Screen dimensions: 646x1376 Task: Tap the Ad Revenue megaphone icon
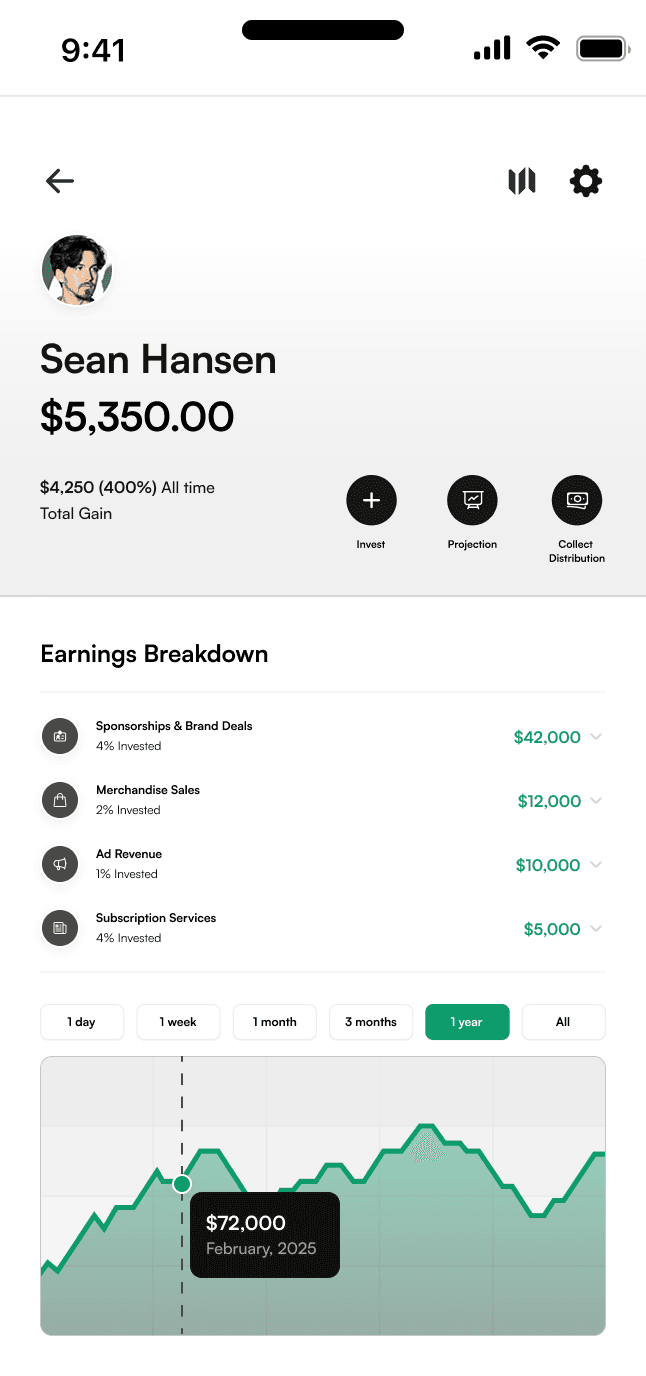[x=60, y=864]
